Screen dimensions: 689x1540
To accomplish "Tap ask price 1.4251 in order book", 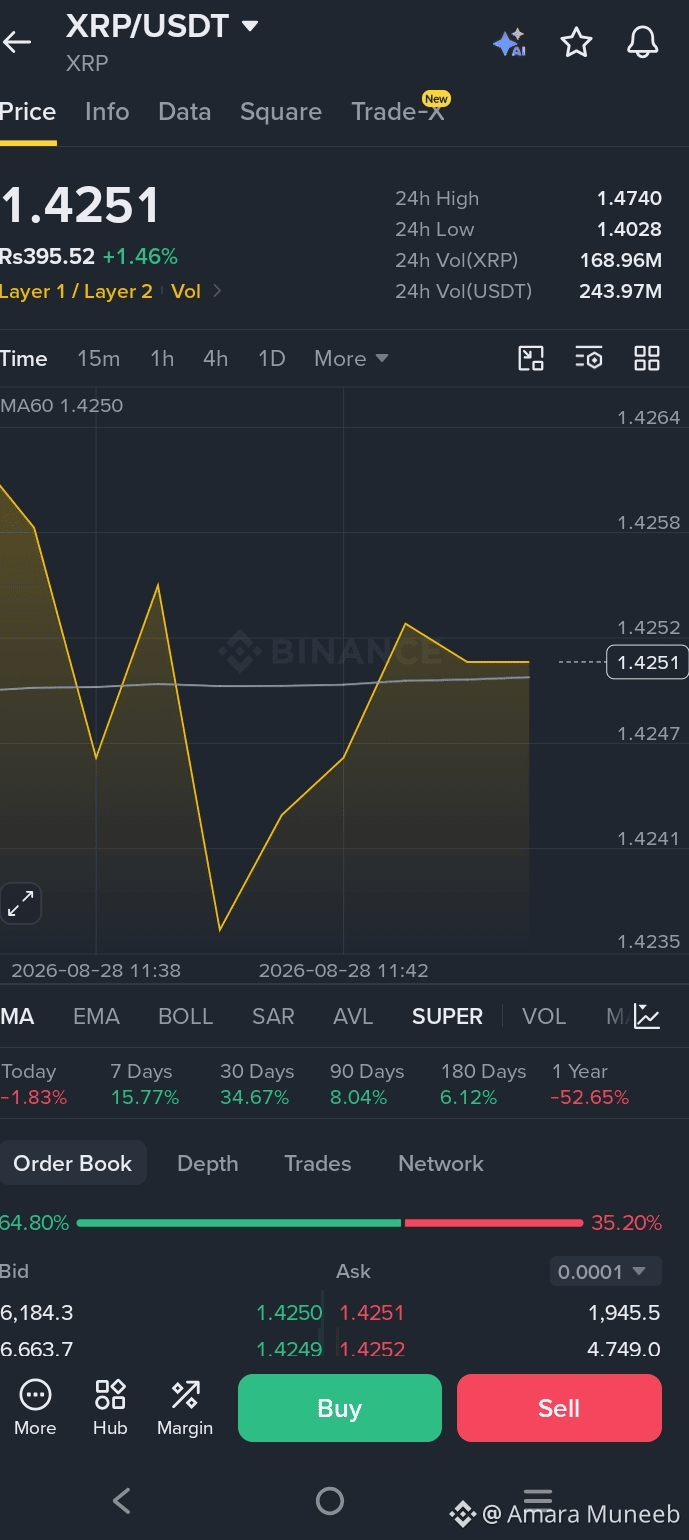I will coord(372,1313).
